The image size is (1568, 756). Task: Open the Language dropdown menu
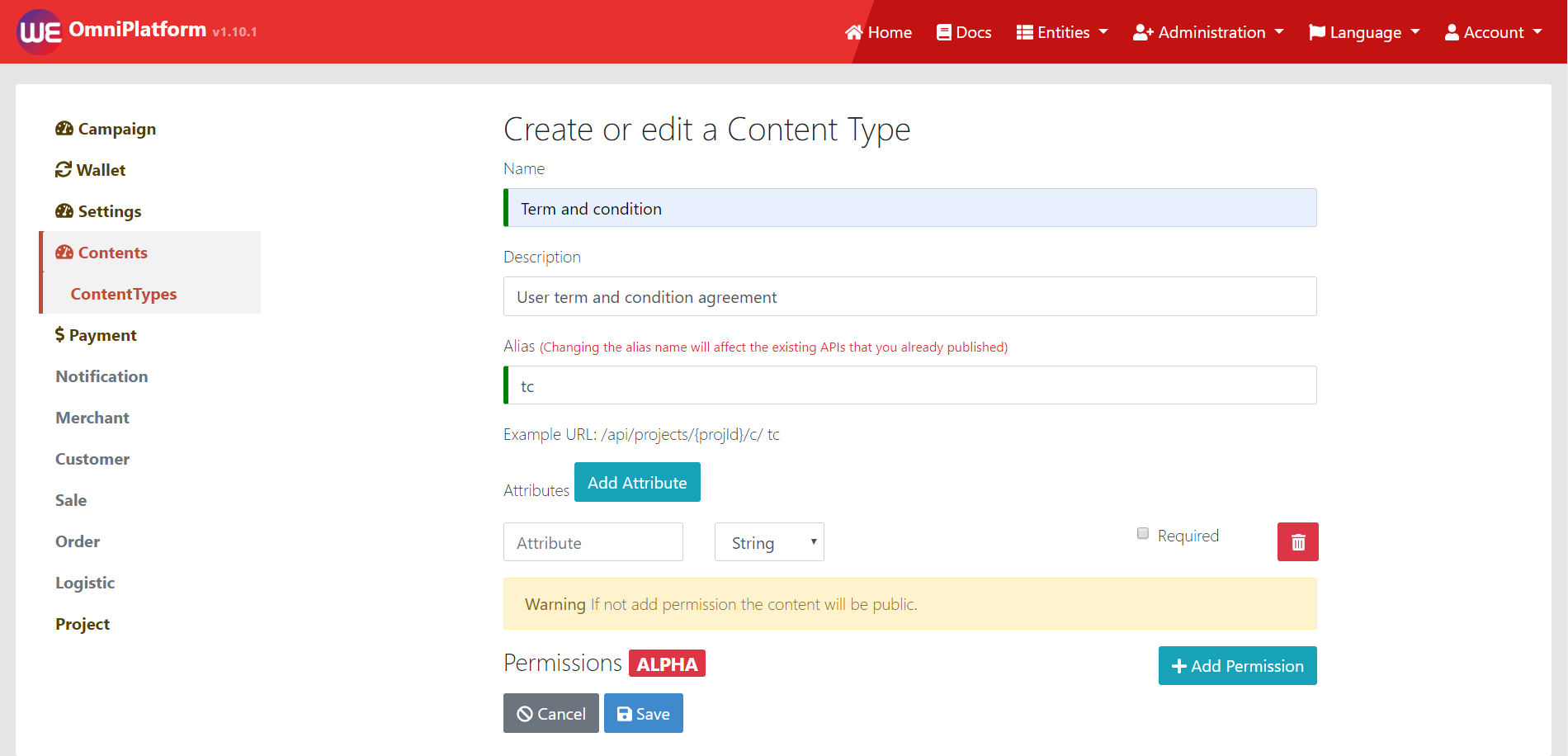1364,32
